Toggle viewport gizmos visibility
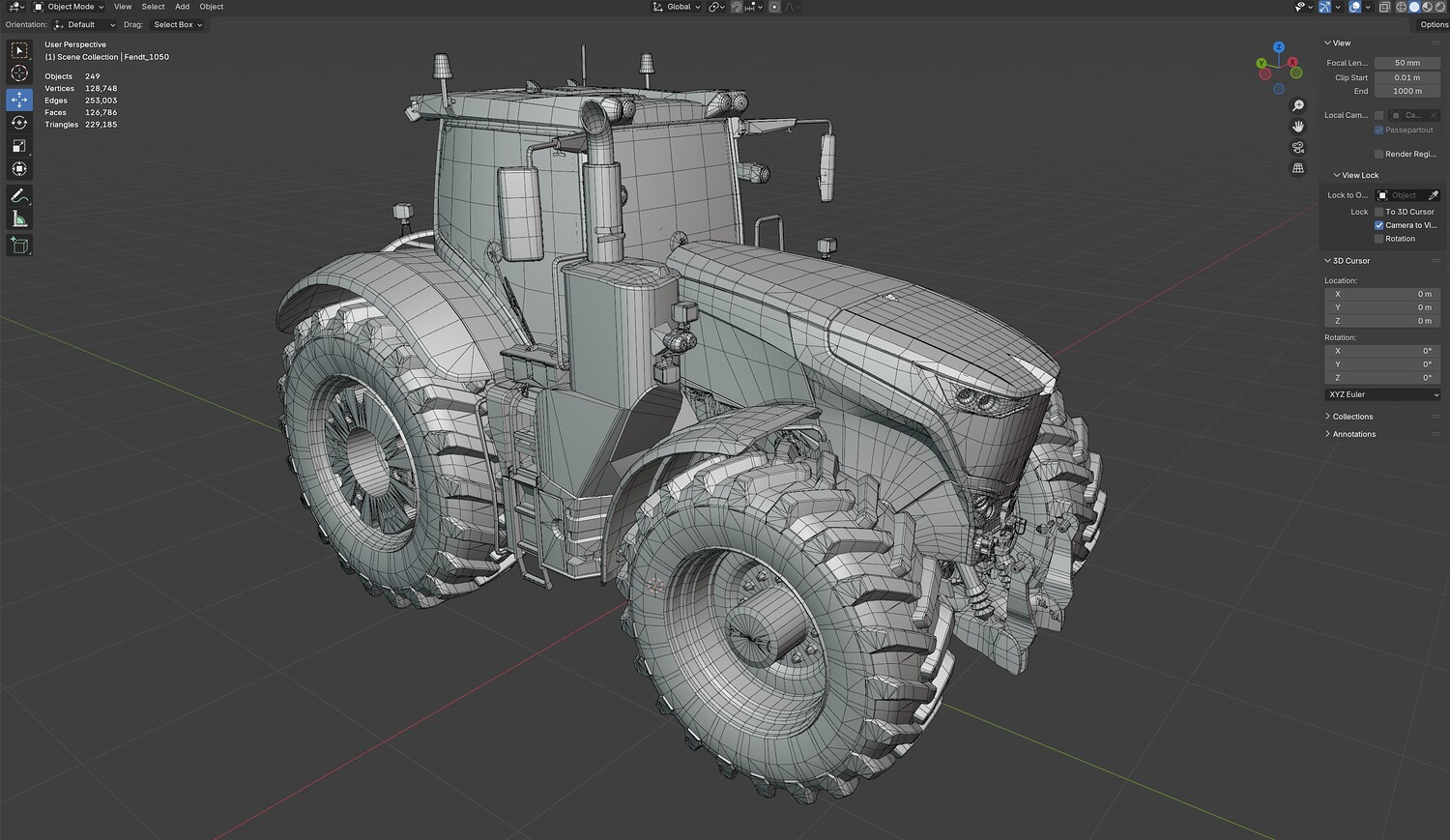 tap(1325, 7)
